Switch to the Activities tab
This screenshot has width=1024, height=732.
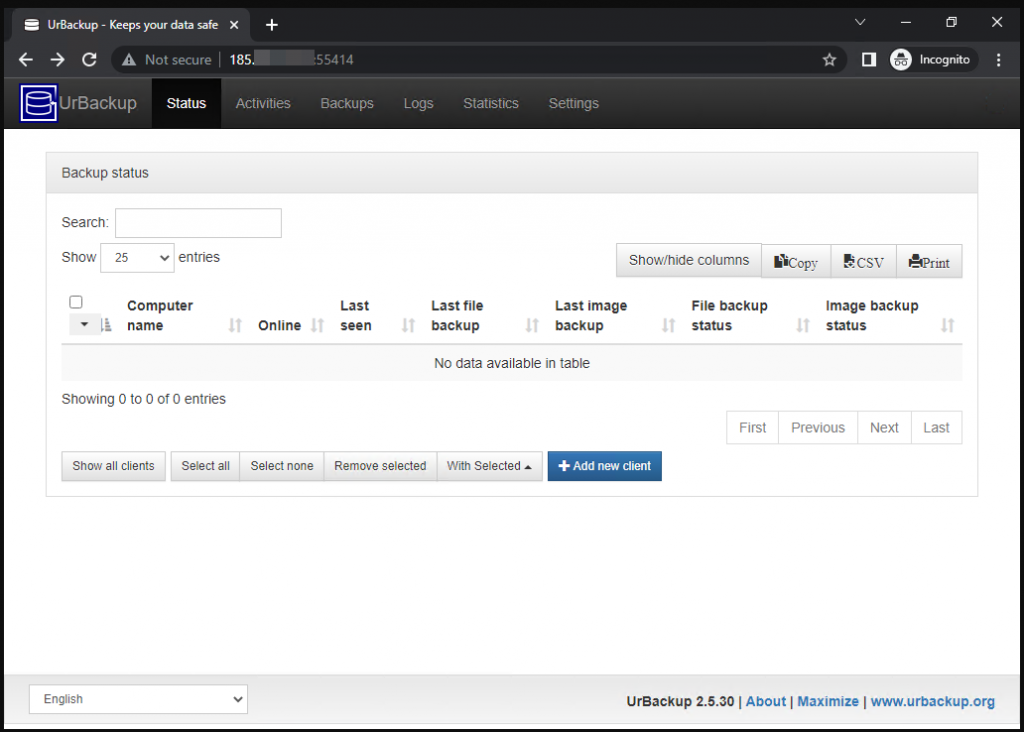coord(263,103)
